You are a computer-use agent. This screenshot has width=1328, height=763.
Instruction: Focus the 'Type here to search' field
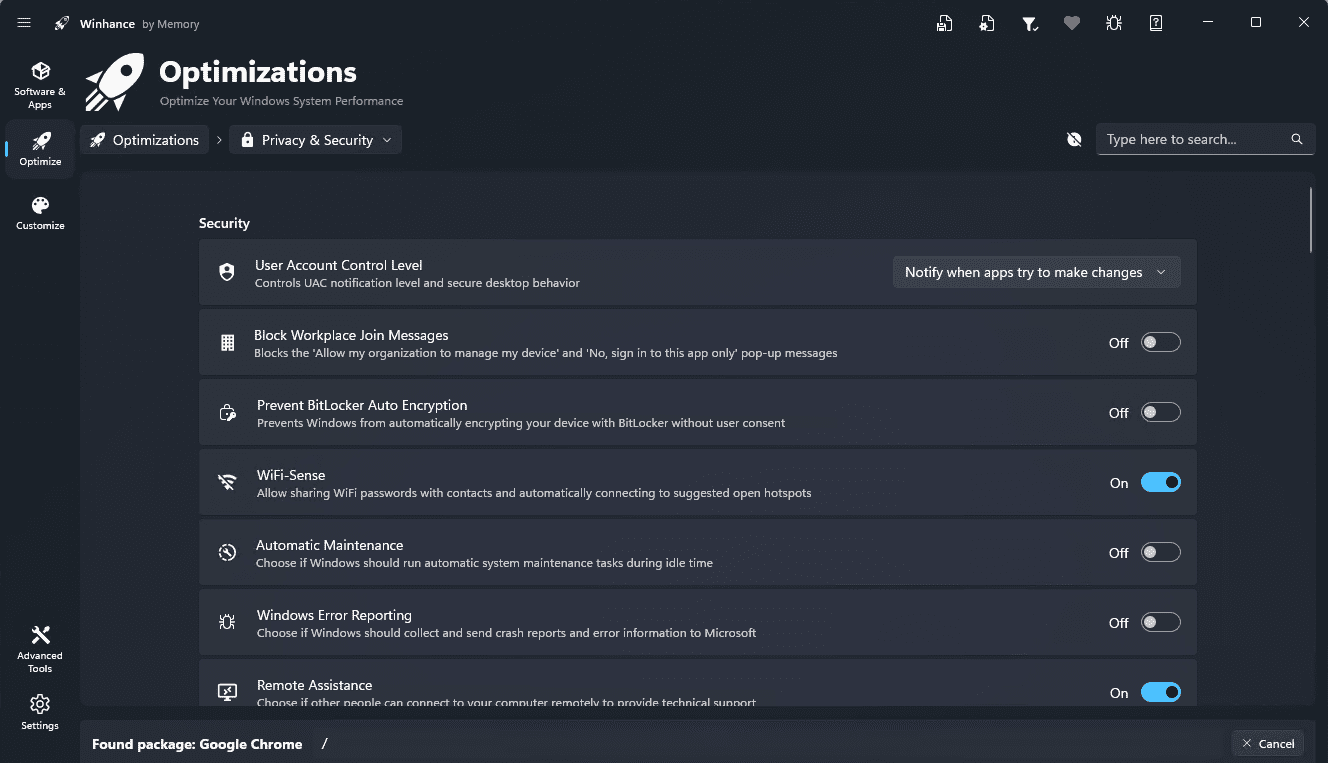pos(1190,140)
